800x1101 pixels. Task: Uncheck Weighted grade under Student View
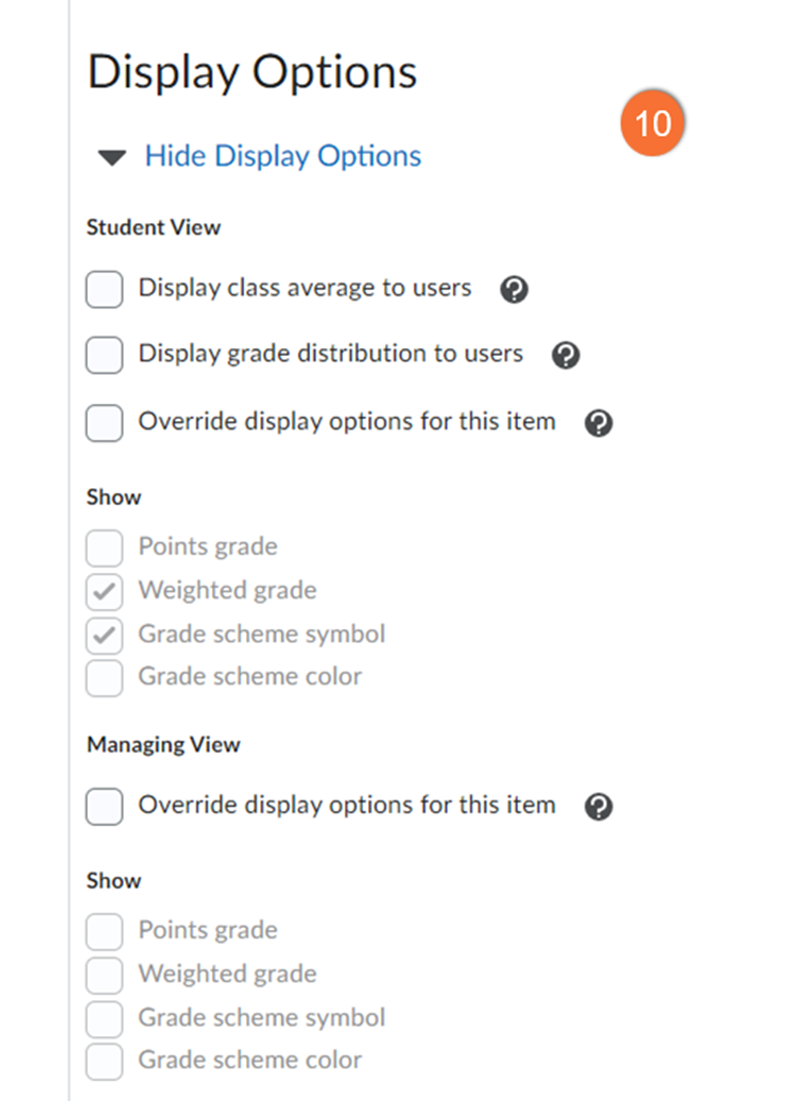click(104, 591)
